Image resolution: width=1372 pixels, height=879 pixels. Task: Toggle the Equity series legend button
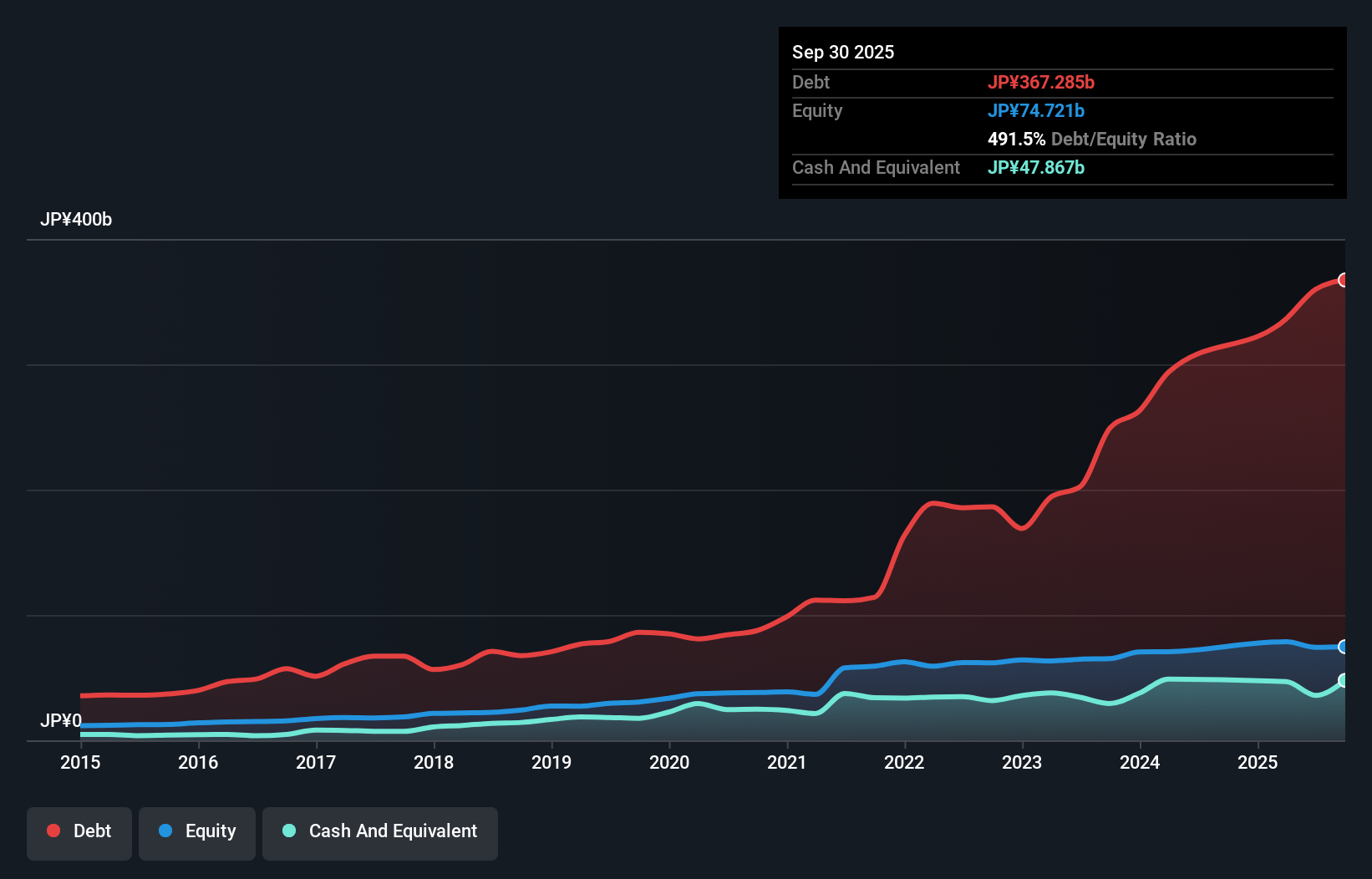pyautogui.click(x=197, y=833)
